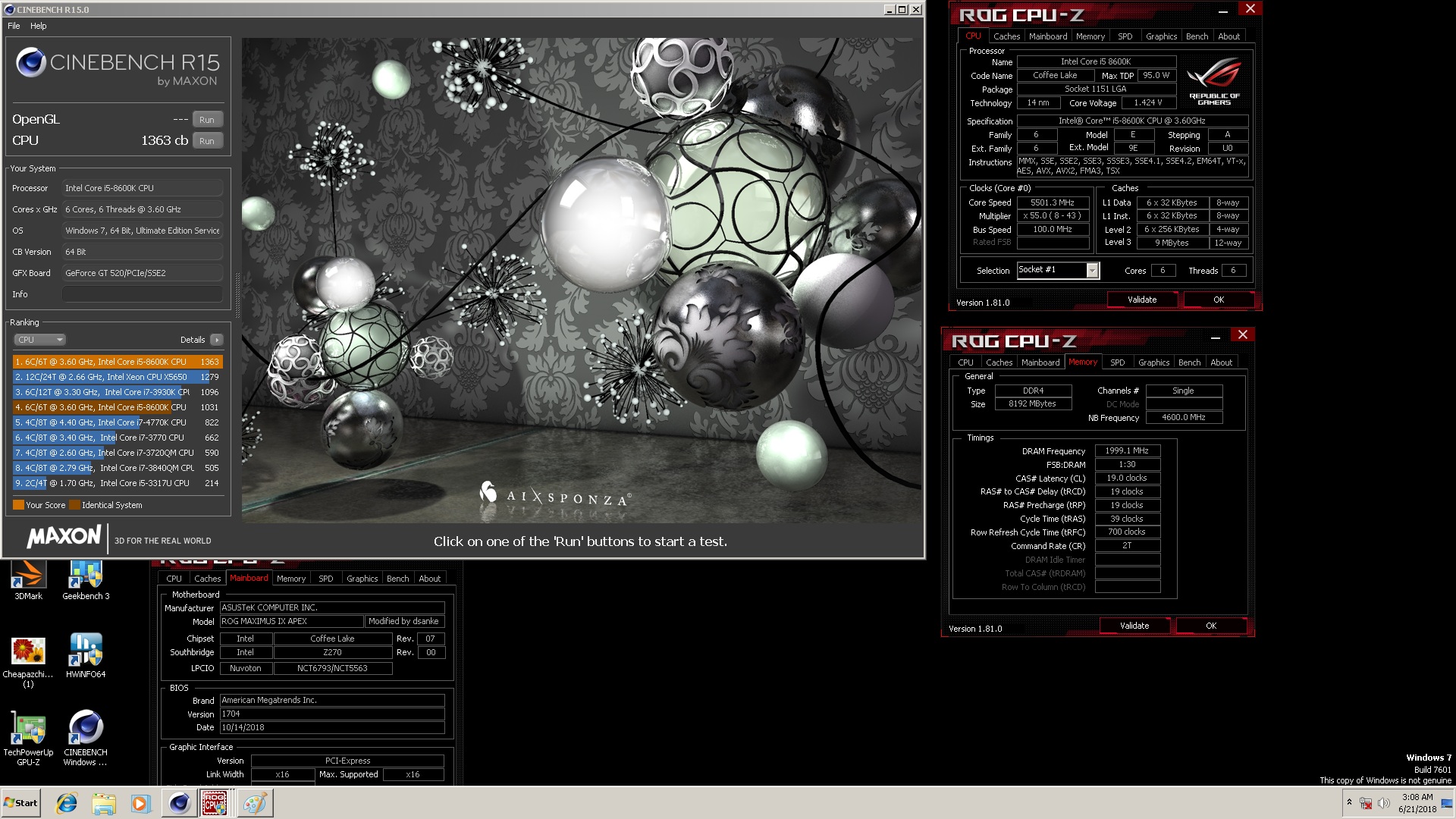Open the Paint taskbar item
This screenshot has width=1456, height=819.
(255, 803)
